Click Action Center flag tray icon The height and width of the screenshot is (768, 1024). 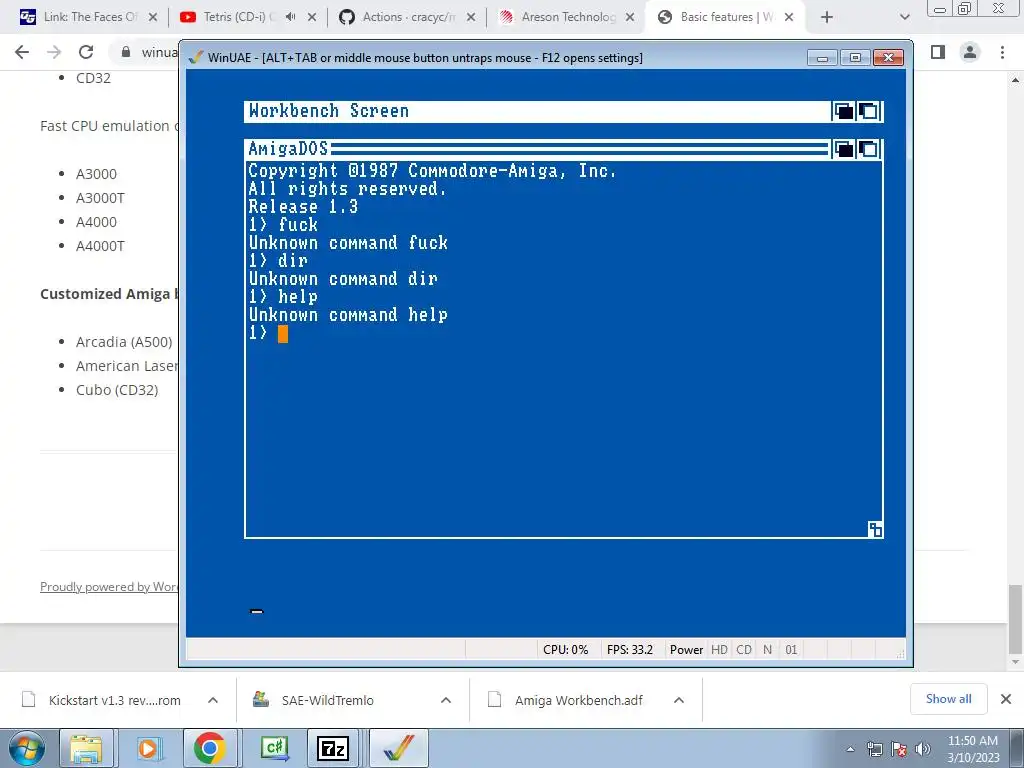[899, 749]
